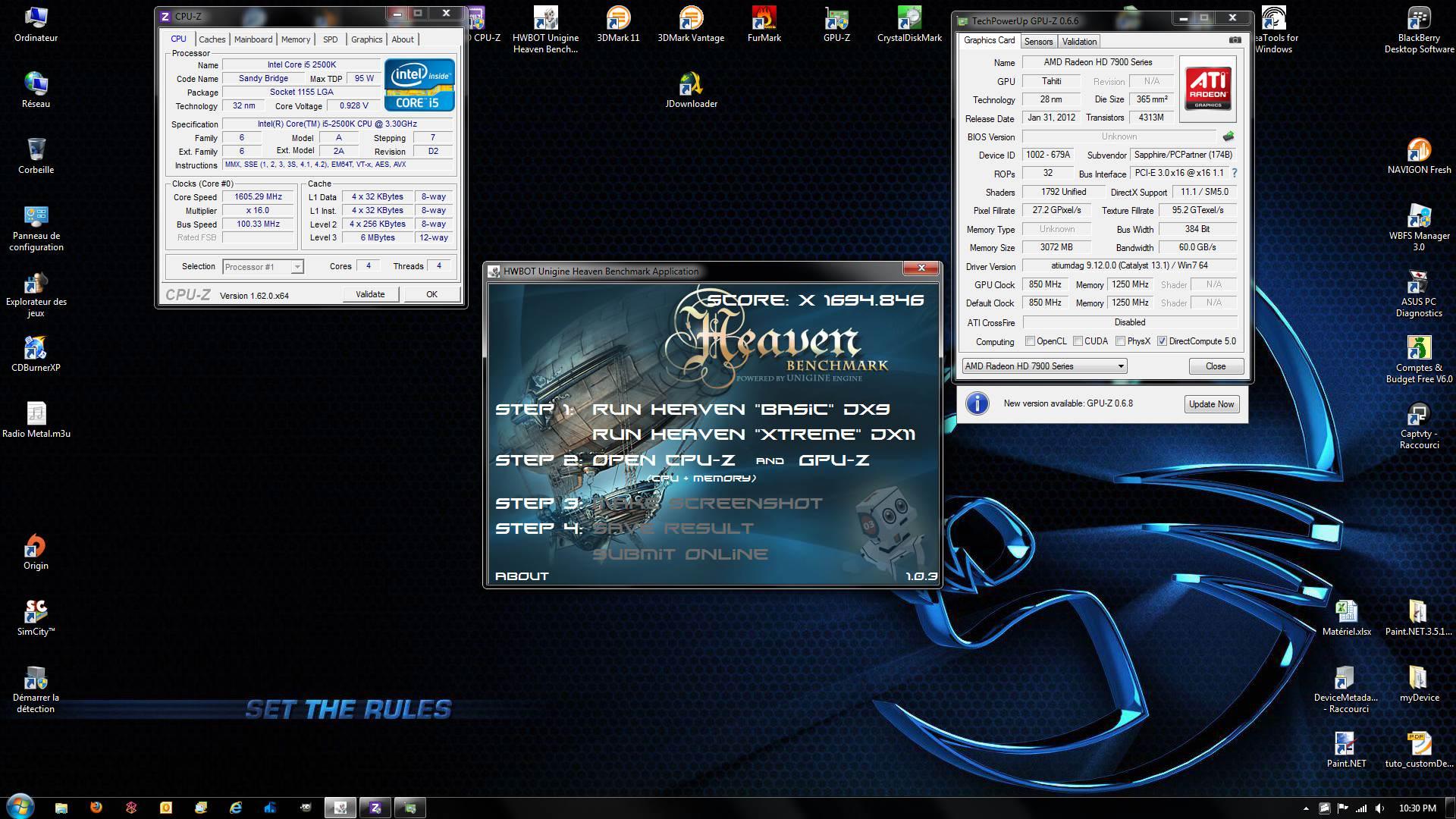Click the ATI Radeon logo in GPU-Z
Viewport: 1456px width, 819px height.
click(x=1208, y=89)
